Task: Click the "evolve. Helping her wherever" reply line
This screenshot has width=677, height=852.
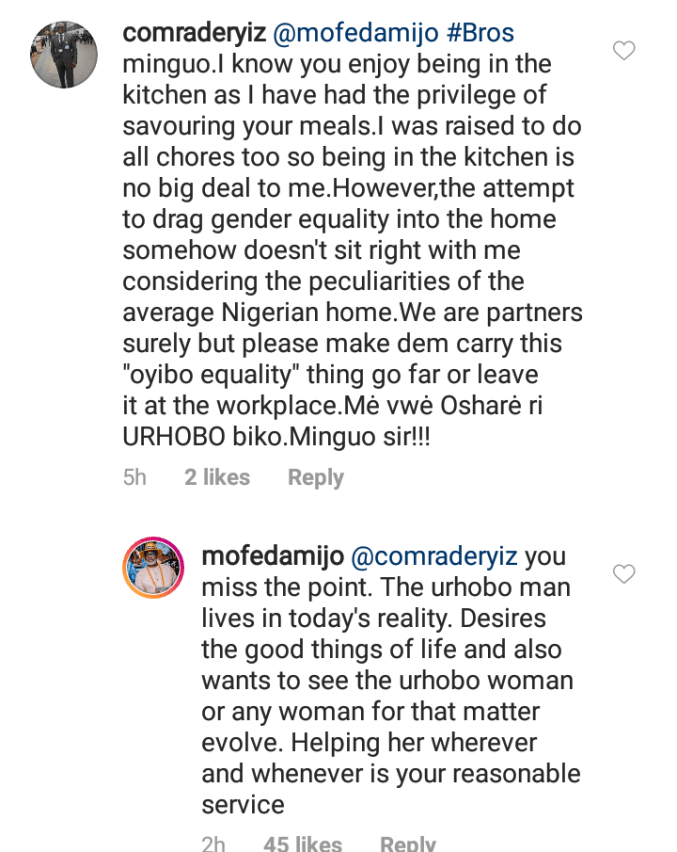Action: (x=368, y=743)
